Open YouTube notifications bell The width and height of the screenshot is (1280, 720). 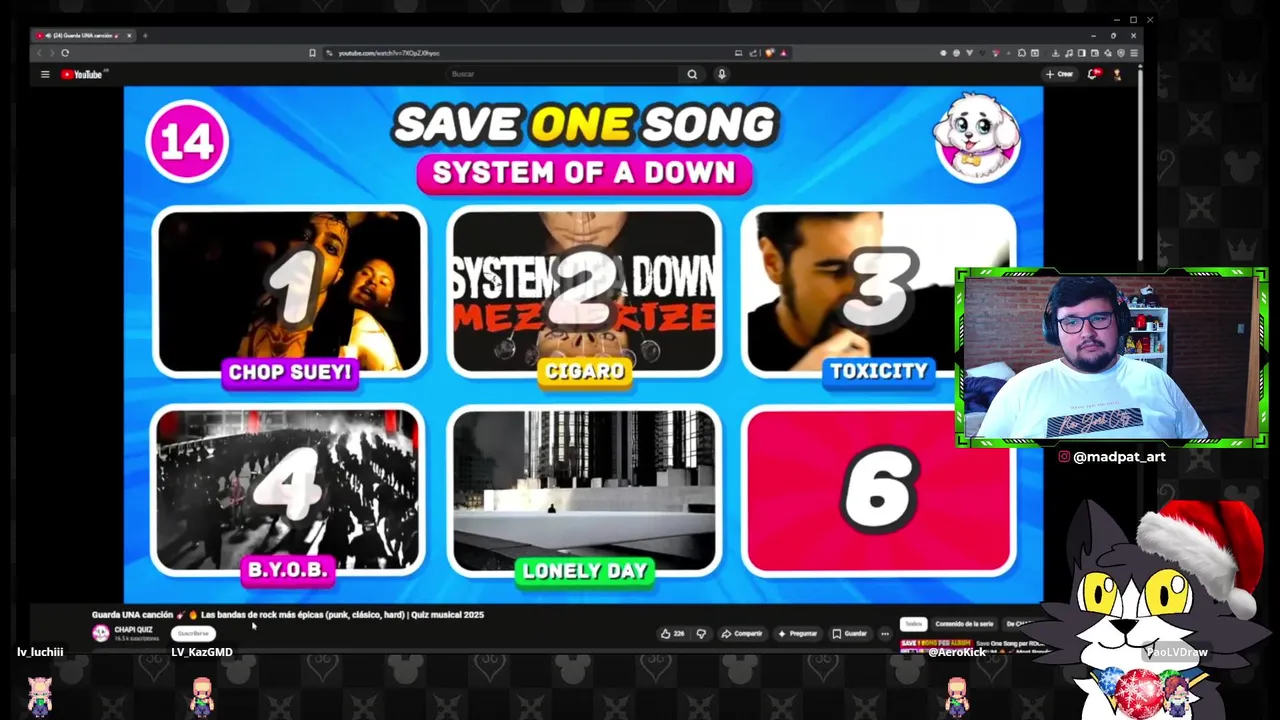point(1093,74)
